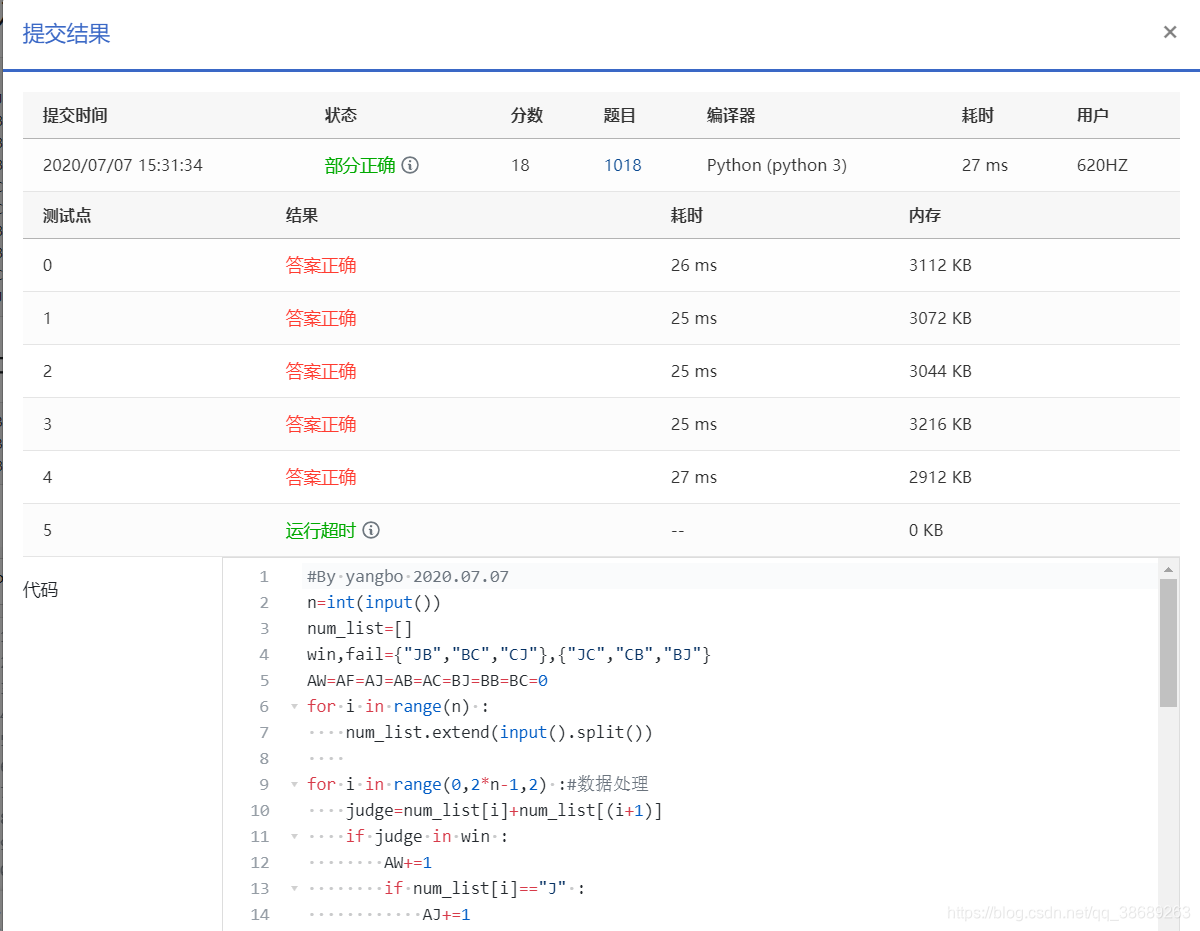Viewport: 1200px width, 931px height.
Task: Click the info icon beside 运行超时
Action: coord(371,530)
